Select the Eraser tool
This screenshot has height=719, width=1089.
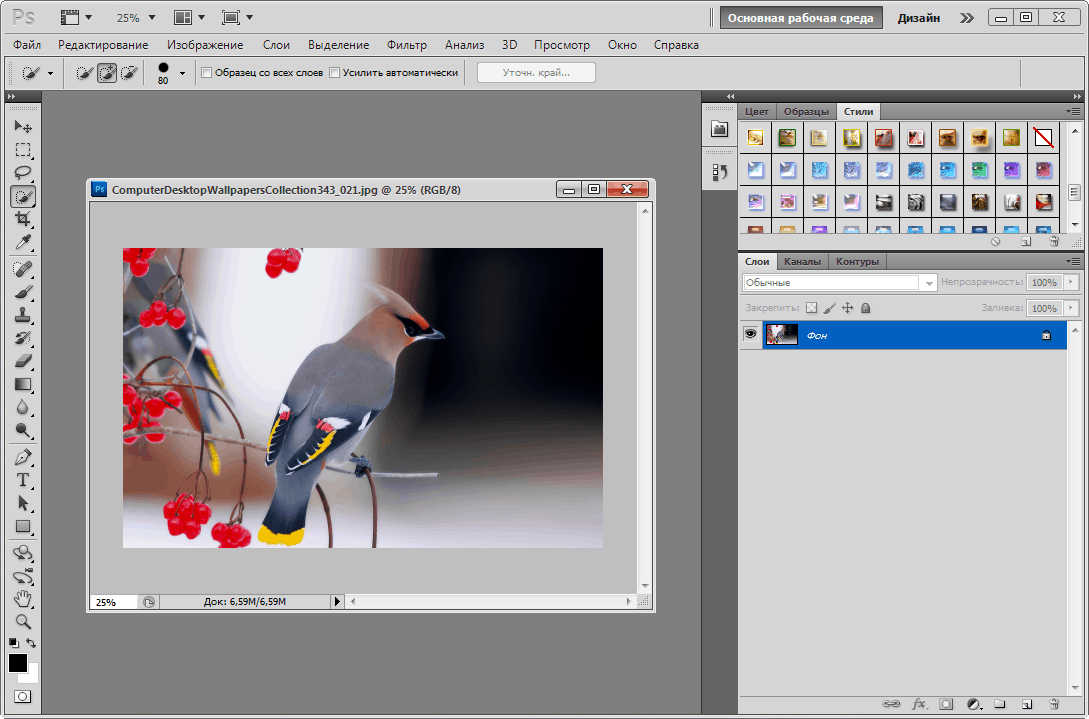coord(23,361)
